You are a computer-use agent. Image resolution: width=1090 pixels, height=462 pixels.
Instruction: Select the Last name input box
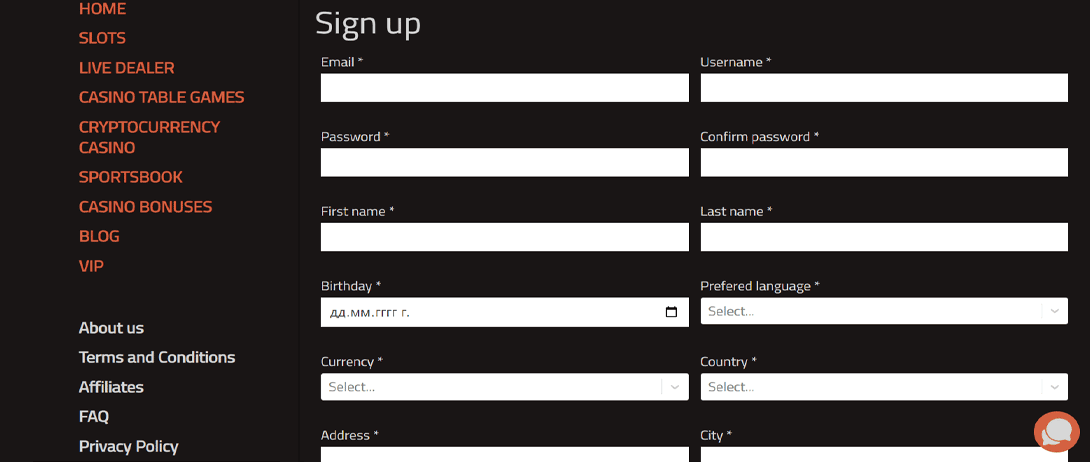pyautogui.click(x=884, y=237)
